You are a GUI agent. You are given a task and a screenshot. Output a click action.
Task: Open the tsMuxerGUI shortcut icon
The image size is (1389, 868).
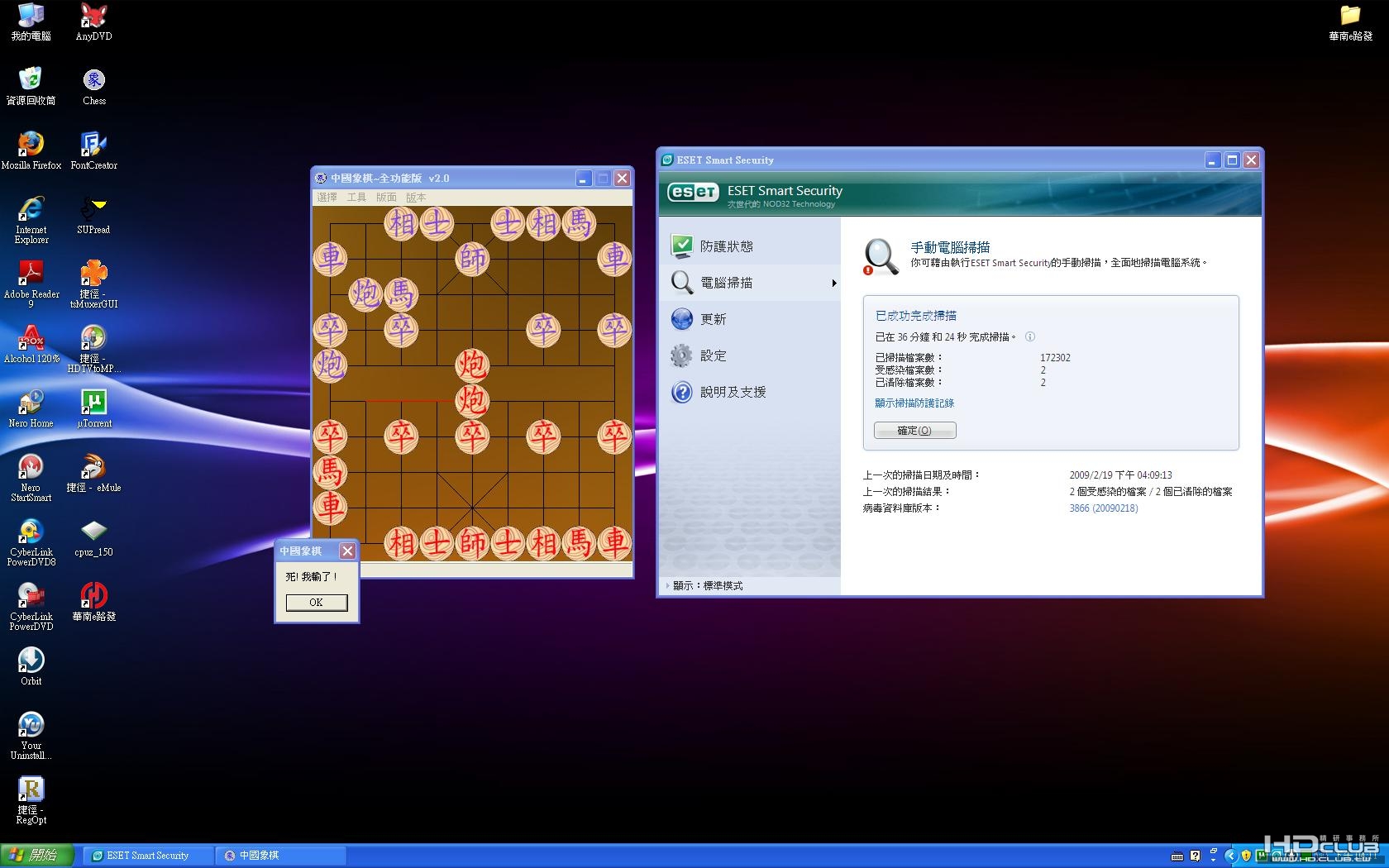(93, 284)
